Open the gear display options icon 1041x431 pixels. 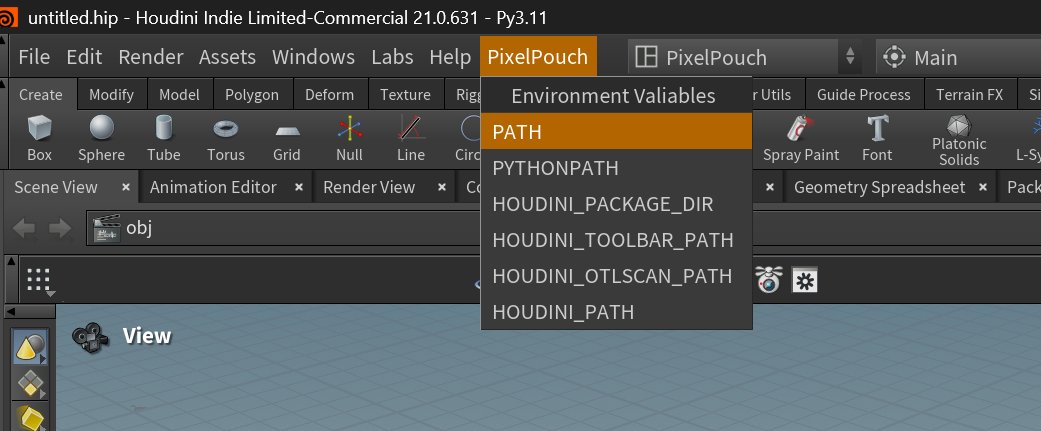[805, 282]
